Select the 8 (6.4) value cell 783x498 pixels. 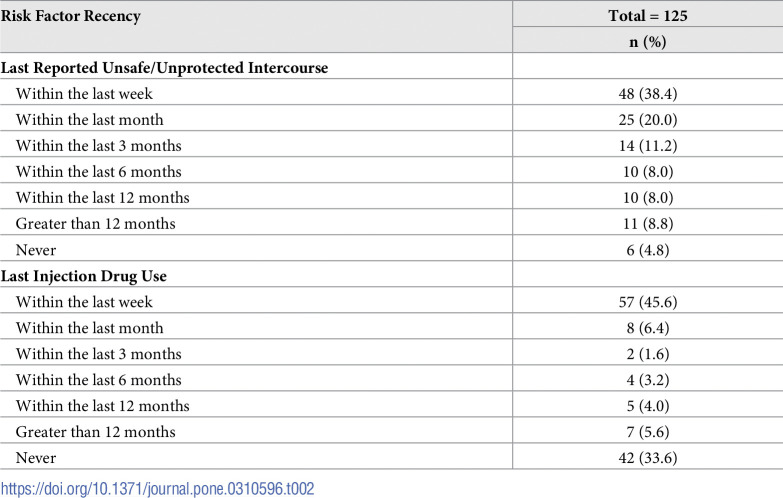coord(648,328)
